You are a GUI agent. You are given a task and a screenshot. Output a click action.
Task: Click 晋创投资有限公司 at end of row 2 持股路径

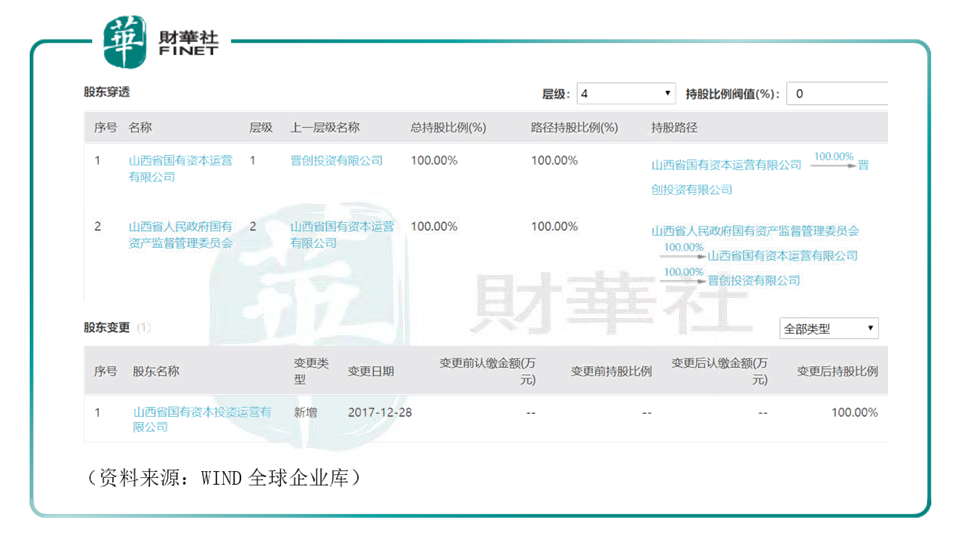754,281
